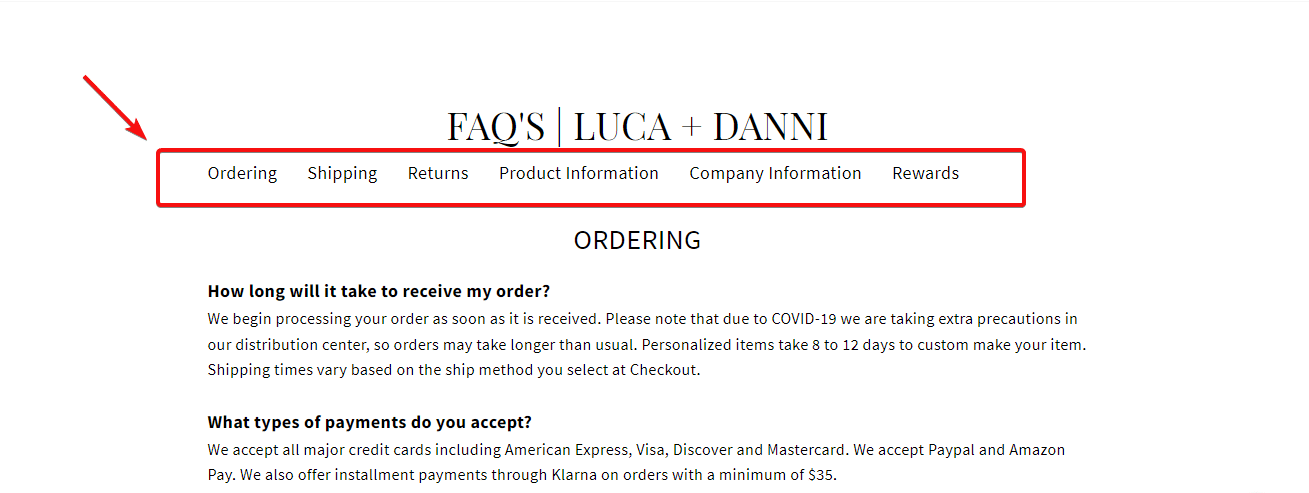The width and height of the screenshot is (1309, 493).
Task: View the Rewards FAQ link
Action: [x=925, y=174]
